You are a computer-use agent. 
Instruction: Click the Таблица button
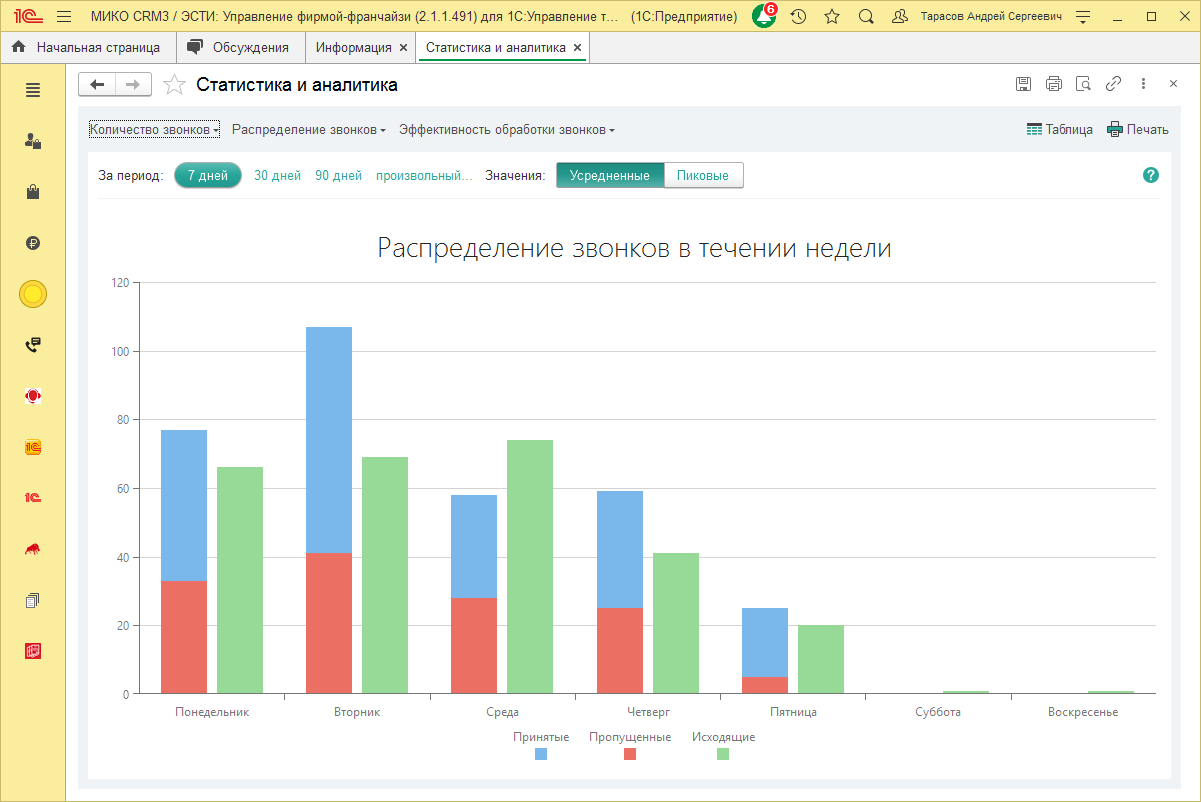coord(1060,130)
